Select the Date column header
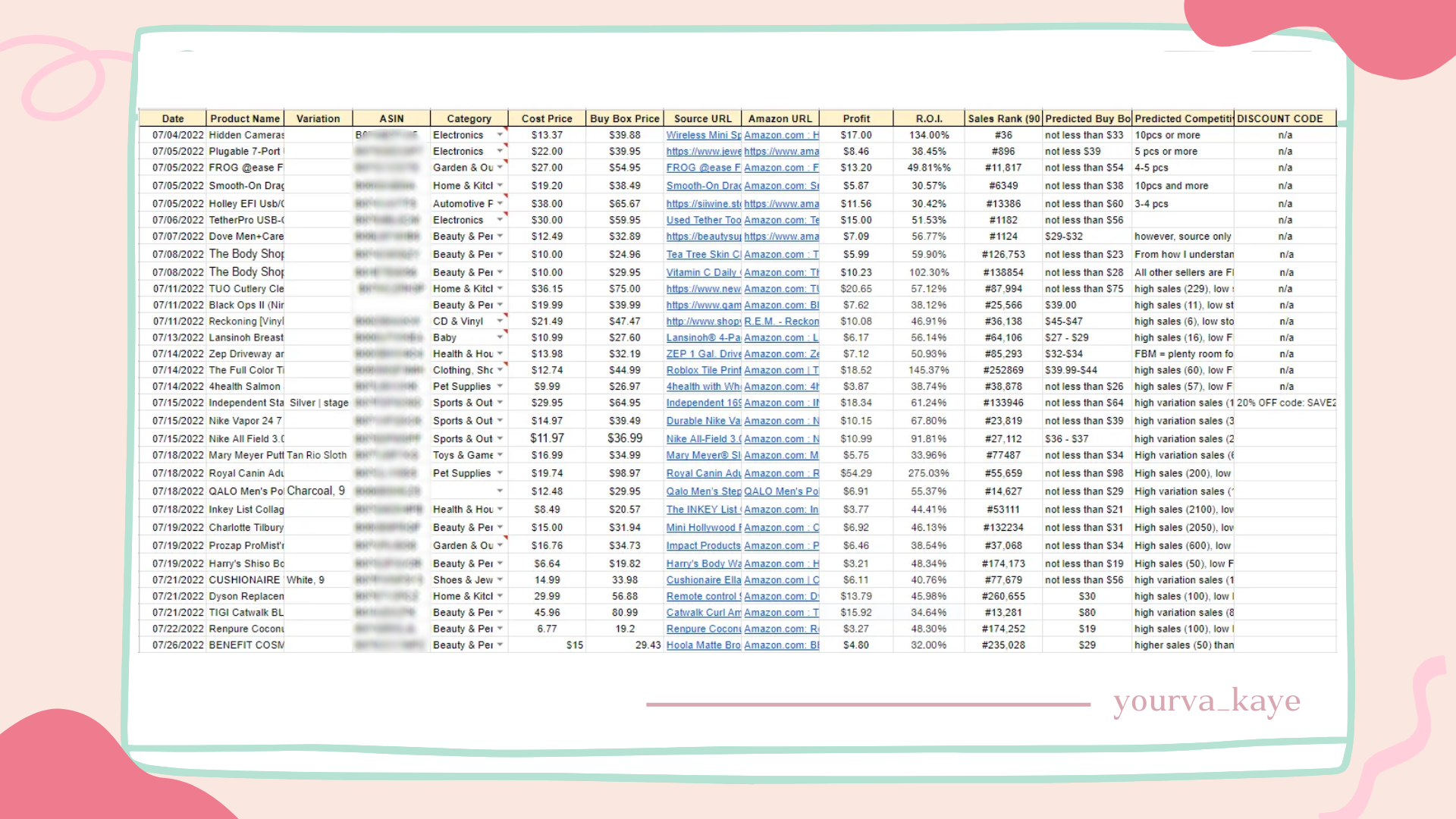Screen dimensions: 1456x819 click(x=173, y=119)
